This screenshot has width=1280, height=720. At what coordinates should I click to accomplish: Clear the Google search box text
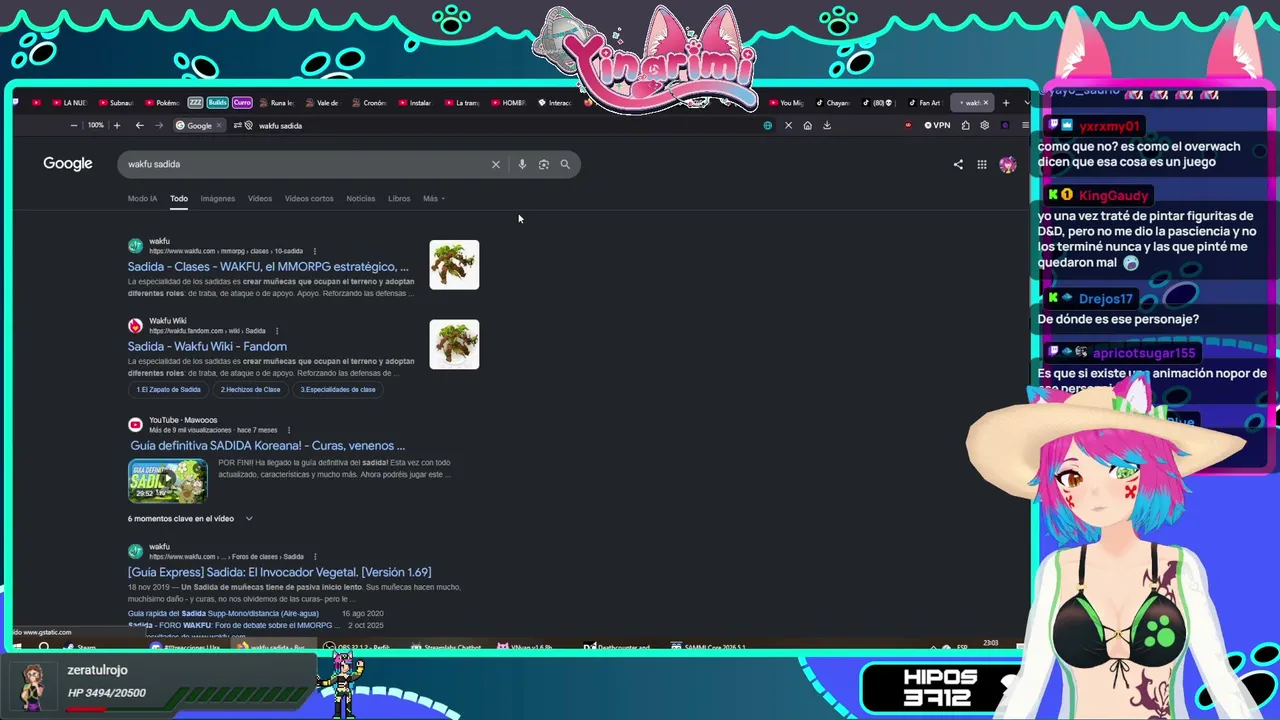tap(495, 164)
